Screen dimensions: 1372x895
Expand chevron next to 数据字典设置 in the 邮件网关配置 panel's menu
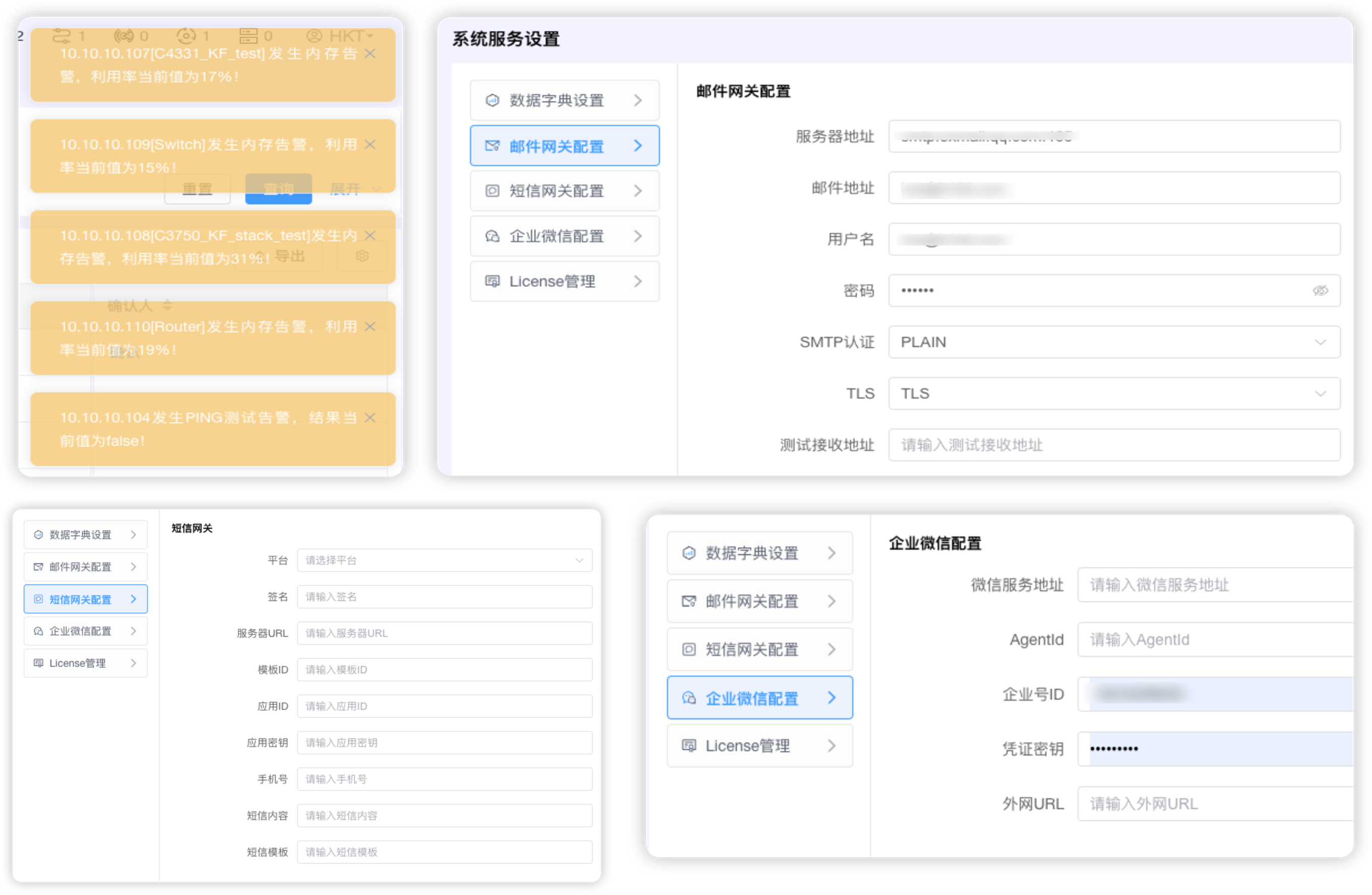(x=638, y=100)
